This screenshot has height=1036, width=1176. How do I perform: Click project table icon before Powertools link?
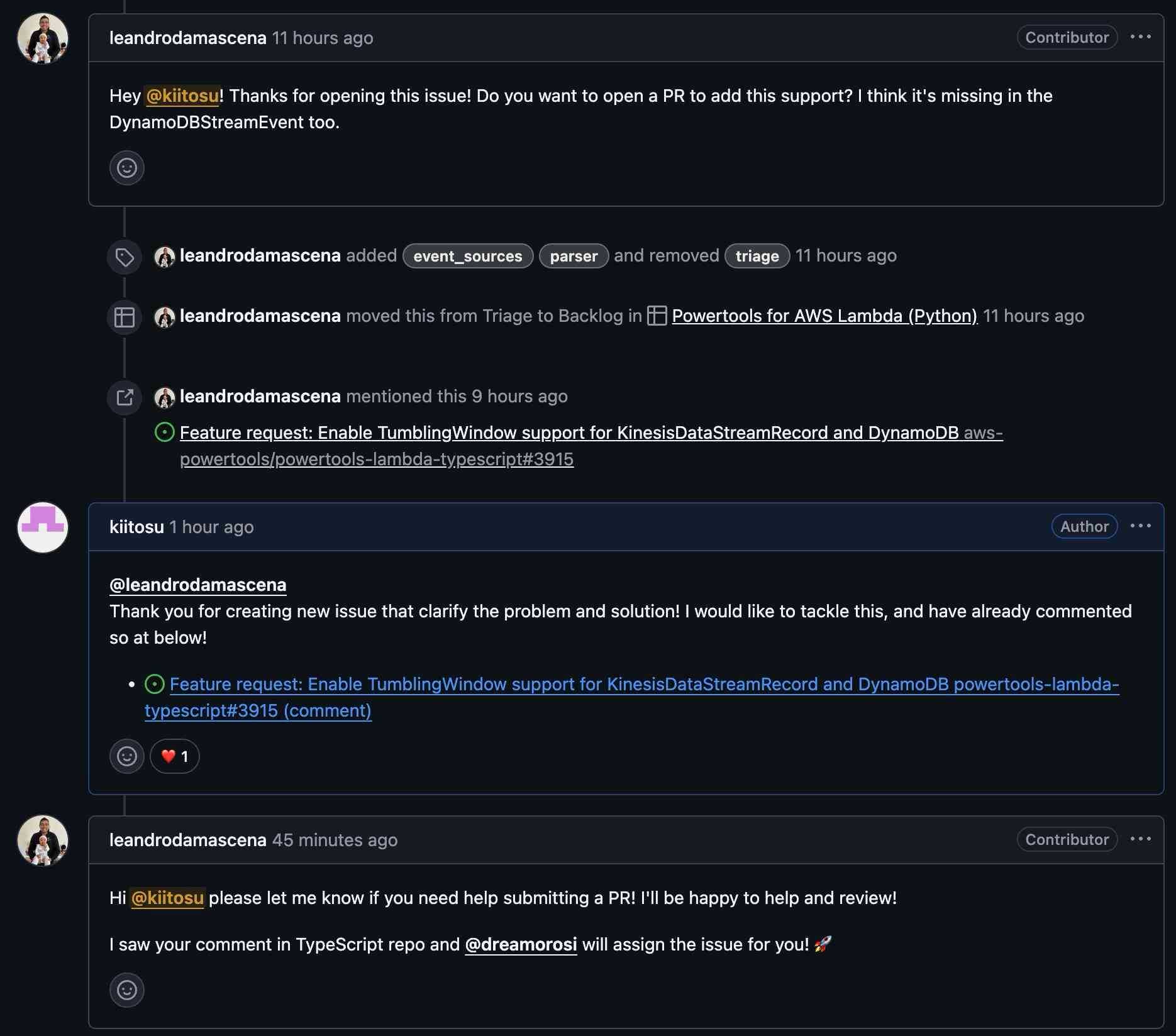tap(657, 316)
